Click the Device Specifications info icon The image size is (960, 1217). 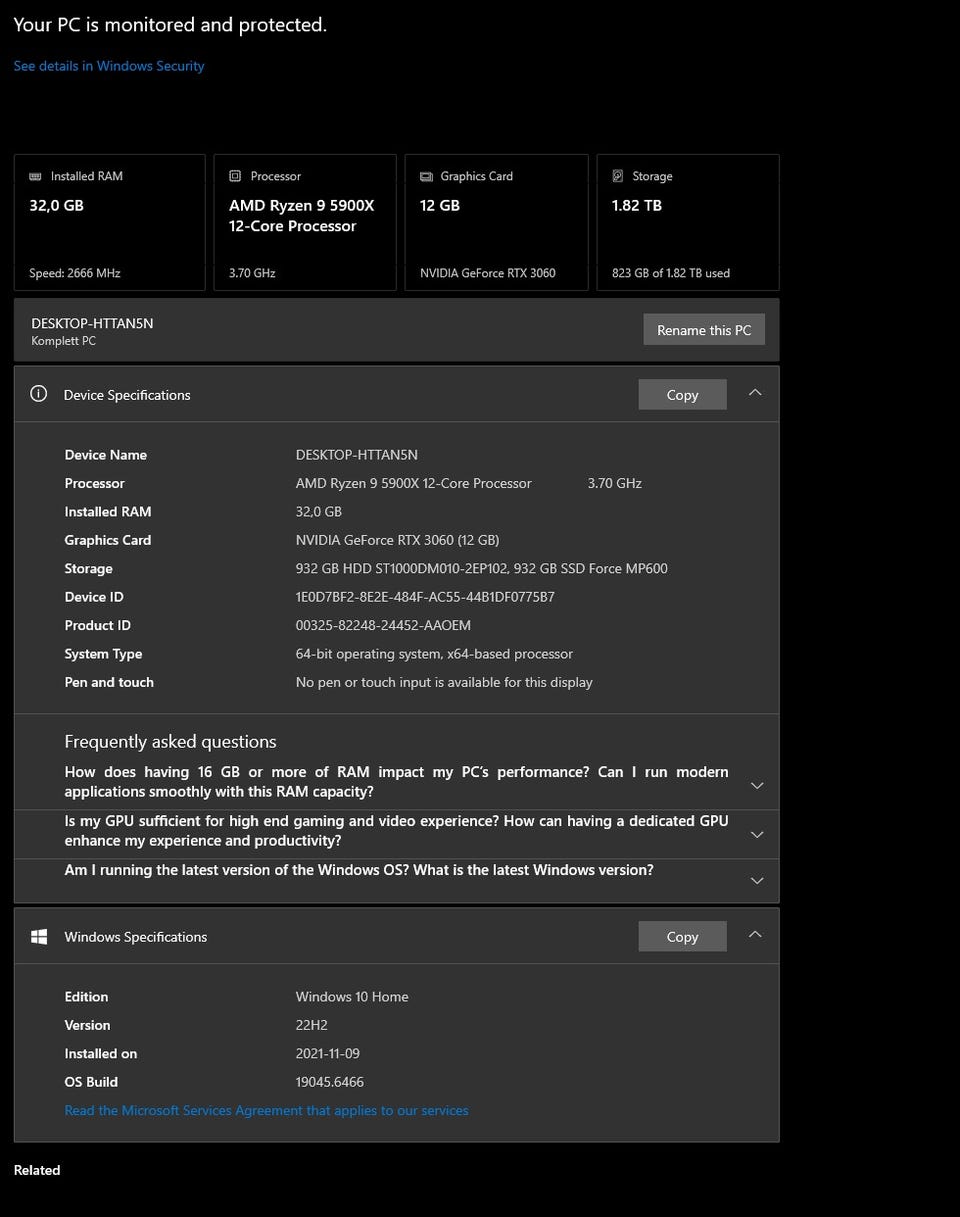tap(39, 394)
